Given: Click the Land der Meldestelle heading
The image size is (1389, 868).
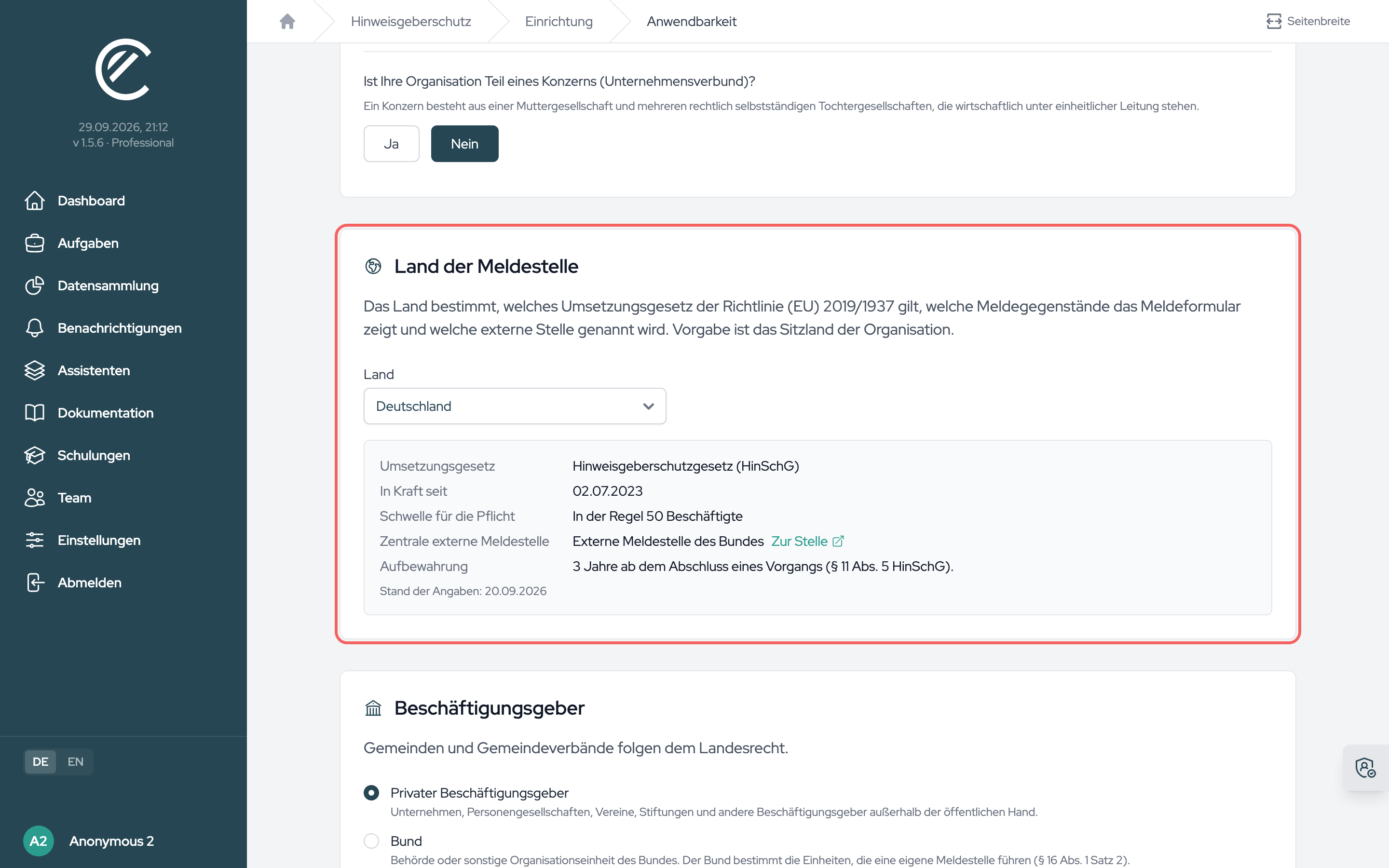Looking at the screenshot, I should 486,266.
